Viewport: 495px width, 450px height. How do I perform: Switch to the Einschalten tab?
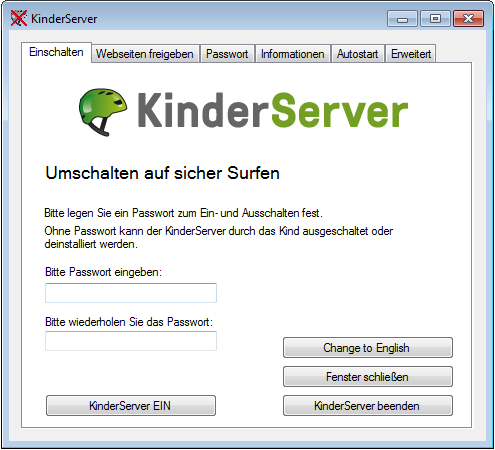pyautogui.click(x=56, y=52)
